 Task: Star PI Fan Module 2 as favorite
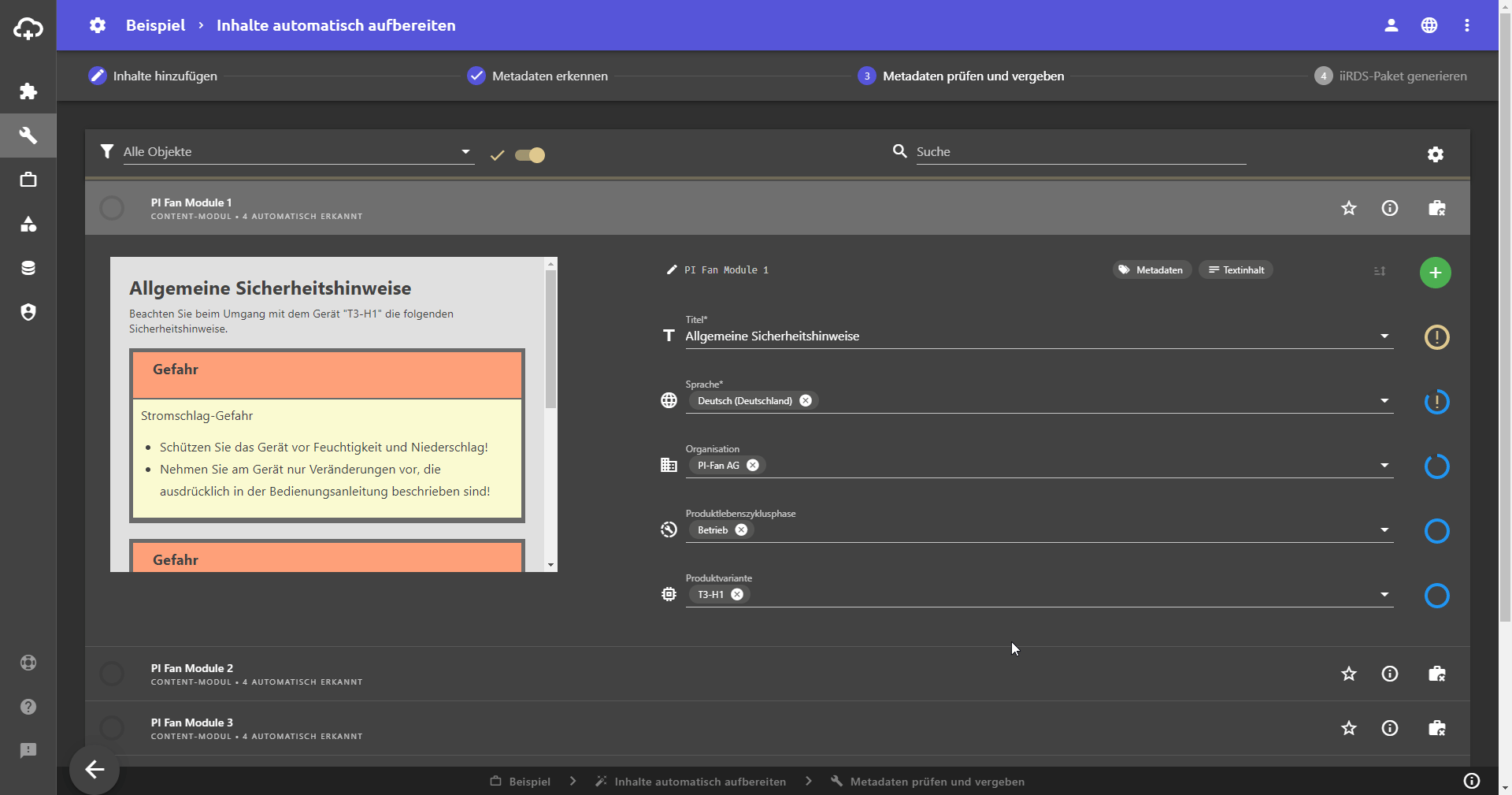1349,674
